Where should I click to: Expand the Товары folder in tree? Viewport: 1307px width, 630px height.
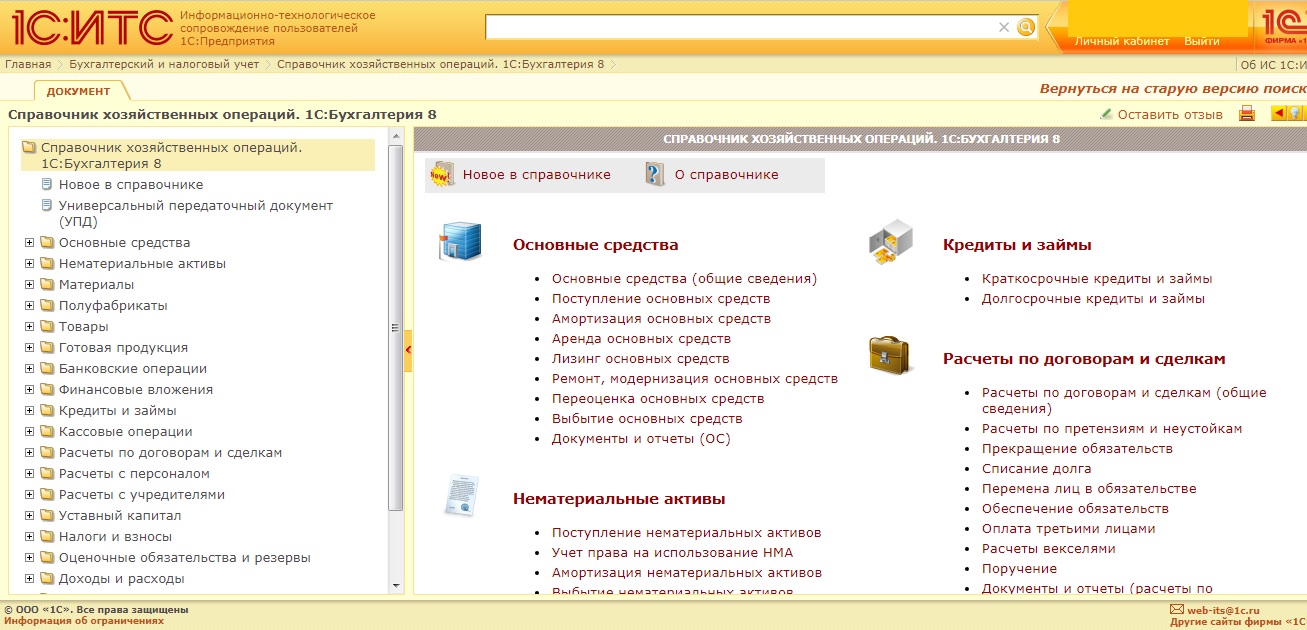coord(29,327)
